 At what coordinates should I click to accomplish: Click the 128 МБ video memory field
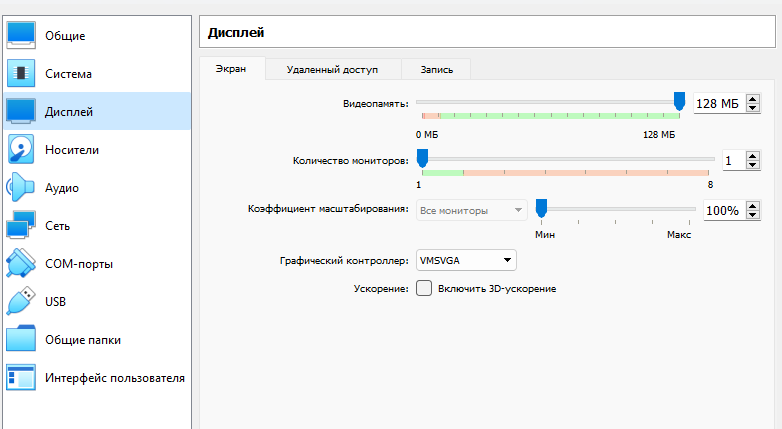720,104
